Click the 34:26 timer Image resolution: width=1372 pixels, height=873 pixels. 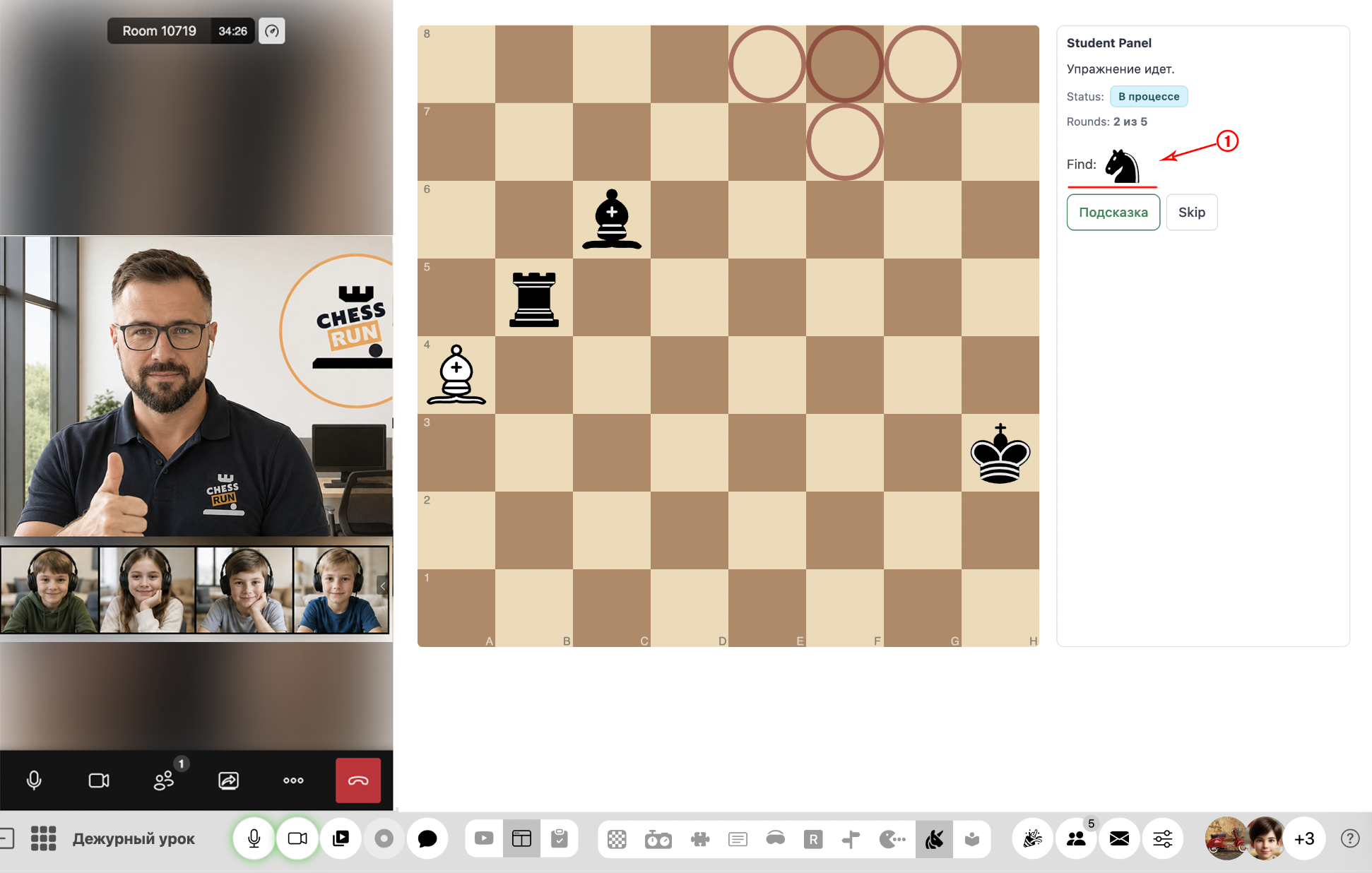pyautogui.click(x=232, y=31)
